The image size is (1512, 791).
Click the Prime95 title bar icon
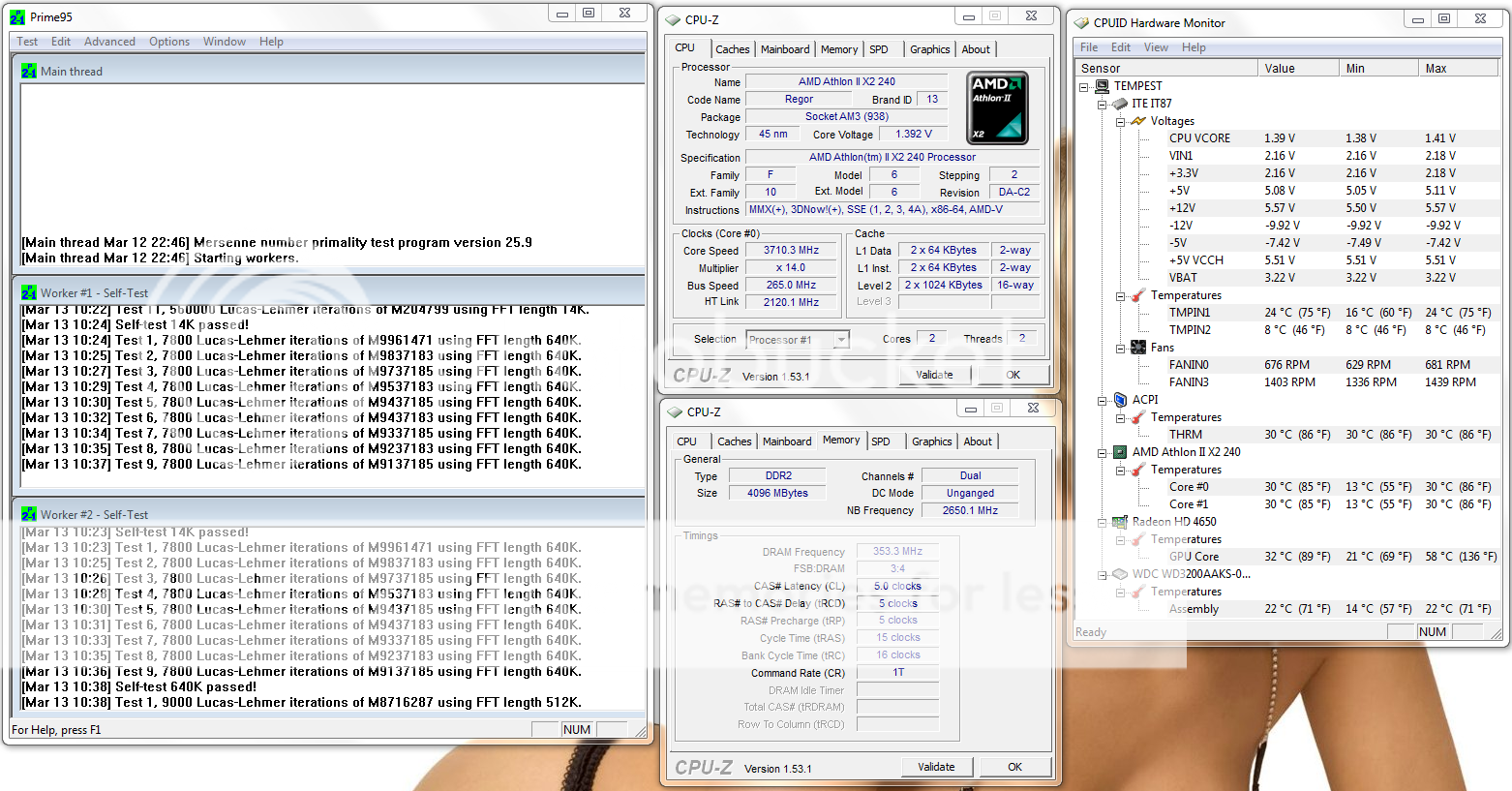17,16
